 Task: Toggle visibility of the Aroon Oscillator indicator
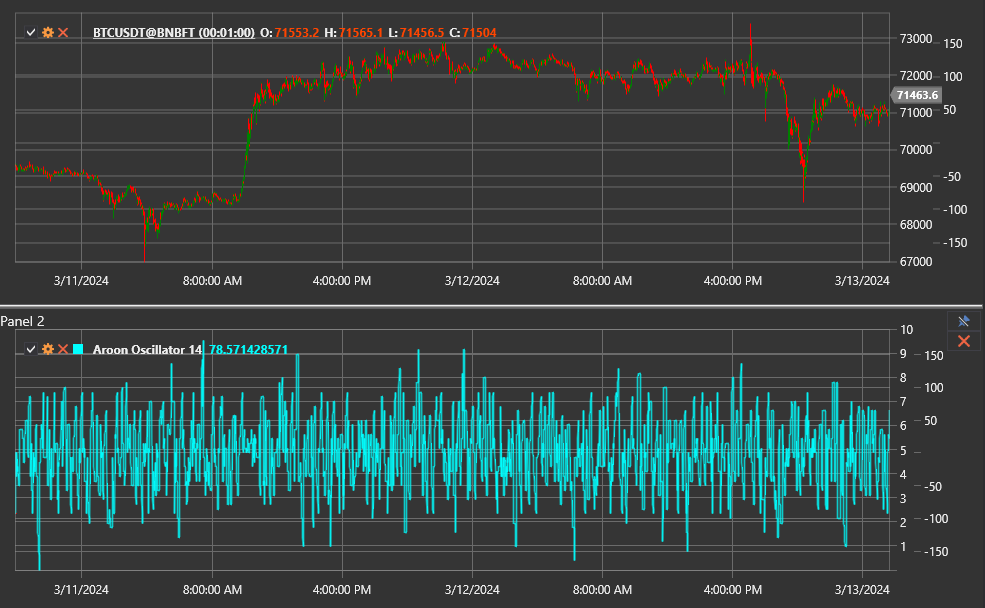tap(30, 350)
